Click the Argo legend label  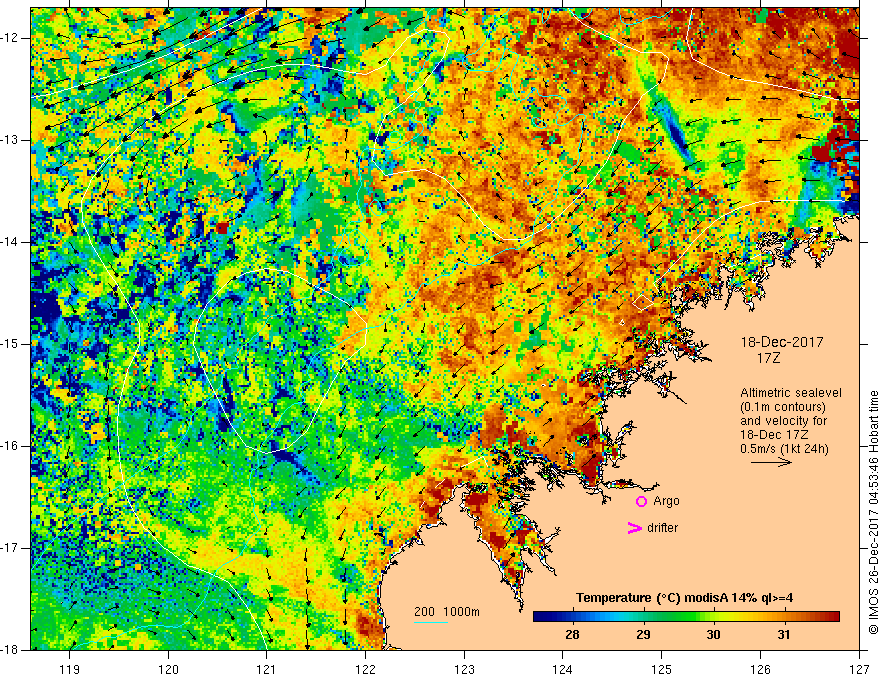coord(666,501)
